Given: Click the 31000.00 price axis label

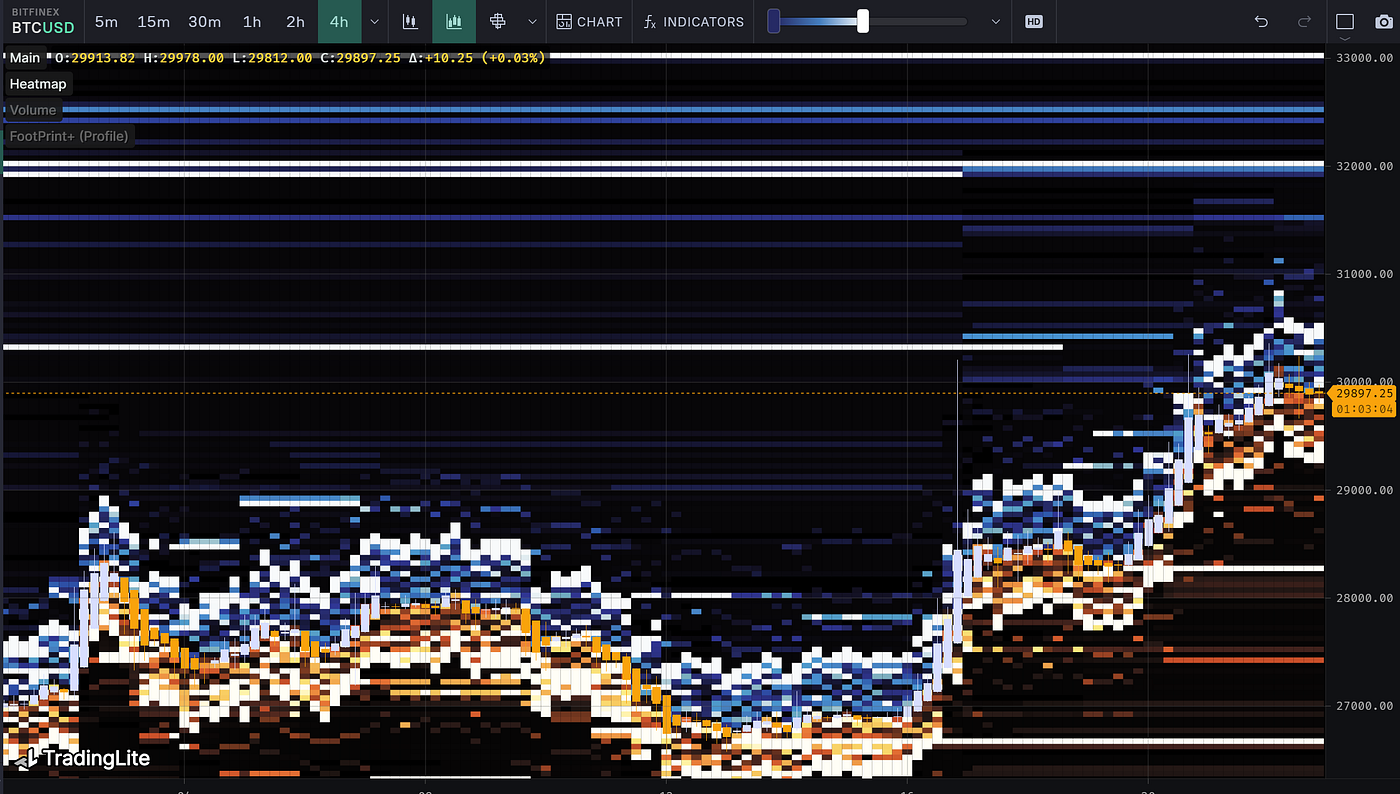Looking at the screenshot, I should coord(1365,274).
